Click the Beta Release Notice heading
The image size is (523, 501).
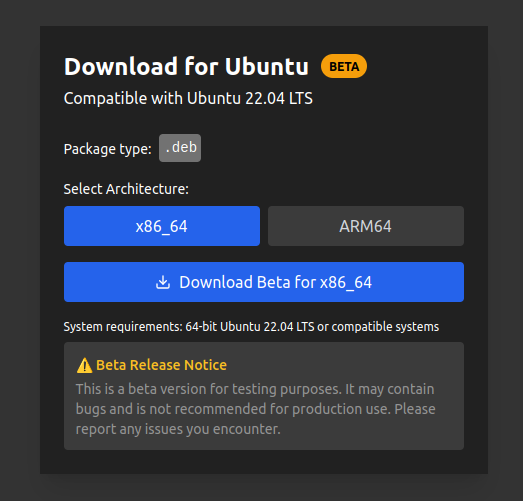pos(161,365)
